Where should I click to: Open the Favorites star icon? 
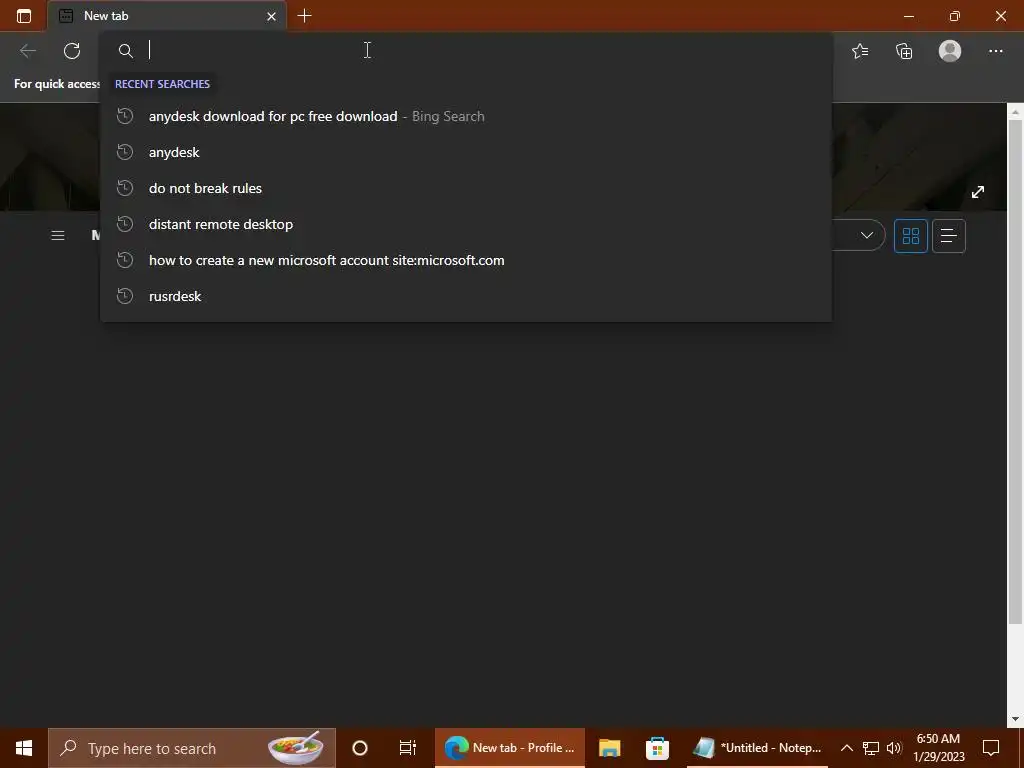[860, 51]
